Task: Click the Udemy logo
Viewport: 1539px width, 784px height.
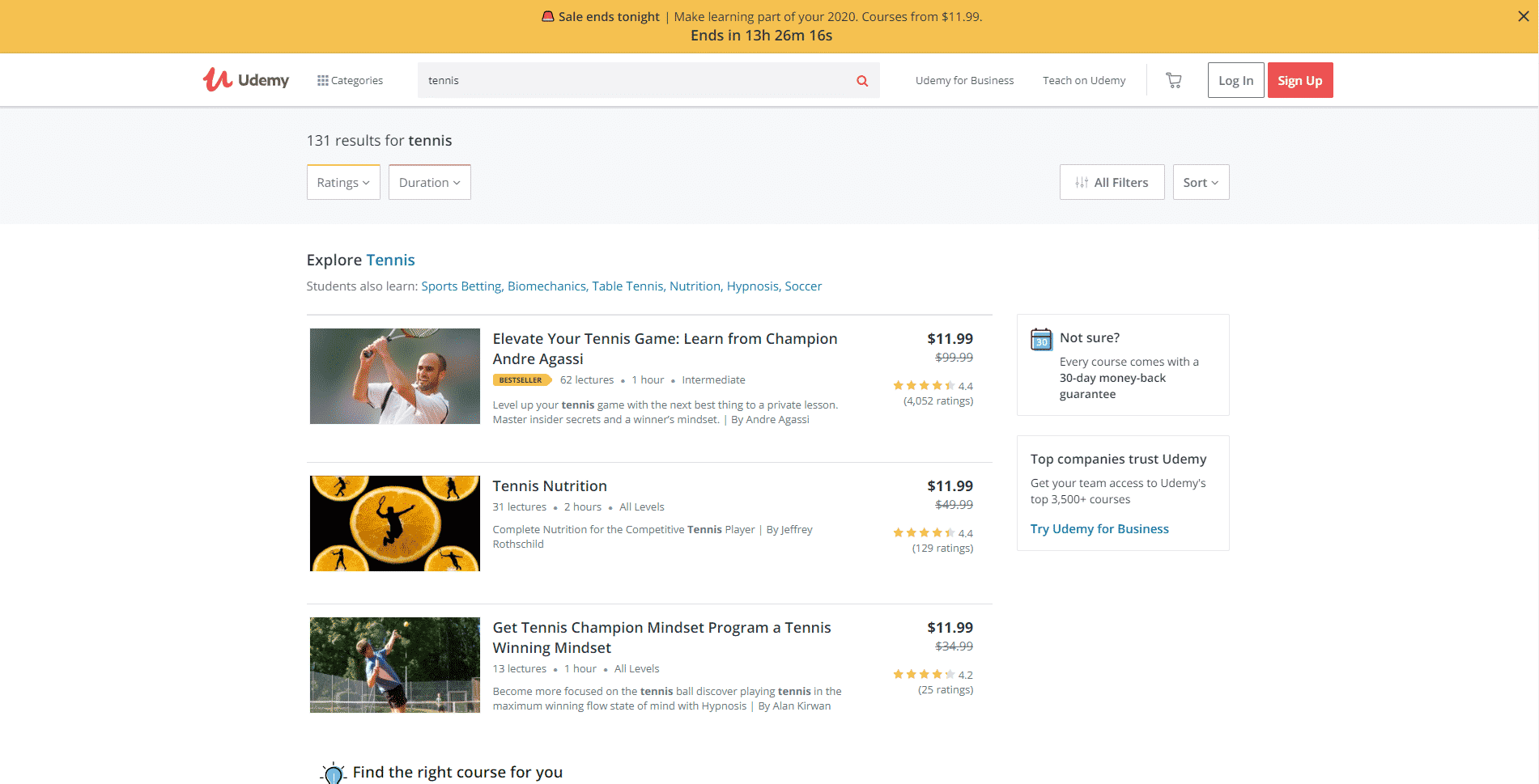Action: [x=245, y=79]
